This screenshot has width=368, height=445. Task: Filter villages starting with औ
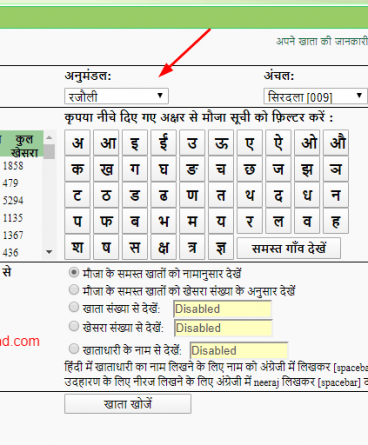point(336,143)
